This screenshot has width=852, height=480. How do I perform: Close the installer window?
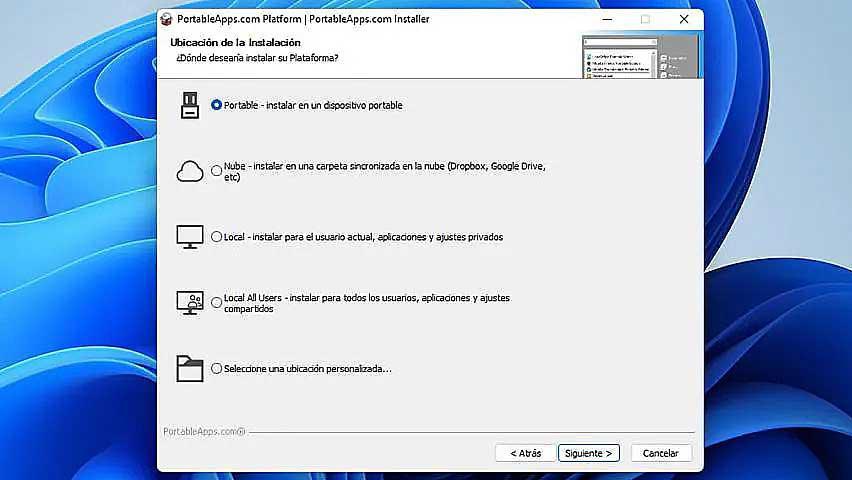(x=684, y=19)
